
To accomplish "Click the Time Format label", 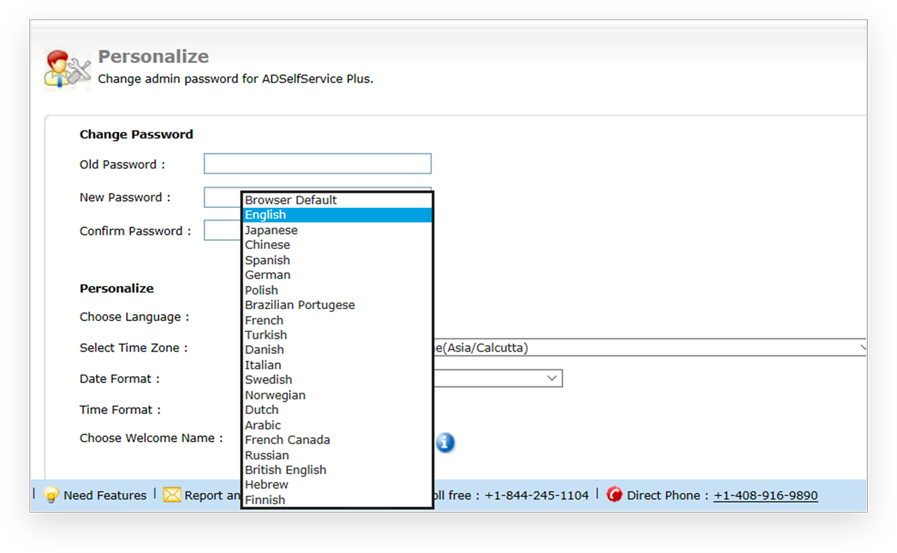I will coord(120,409).
